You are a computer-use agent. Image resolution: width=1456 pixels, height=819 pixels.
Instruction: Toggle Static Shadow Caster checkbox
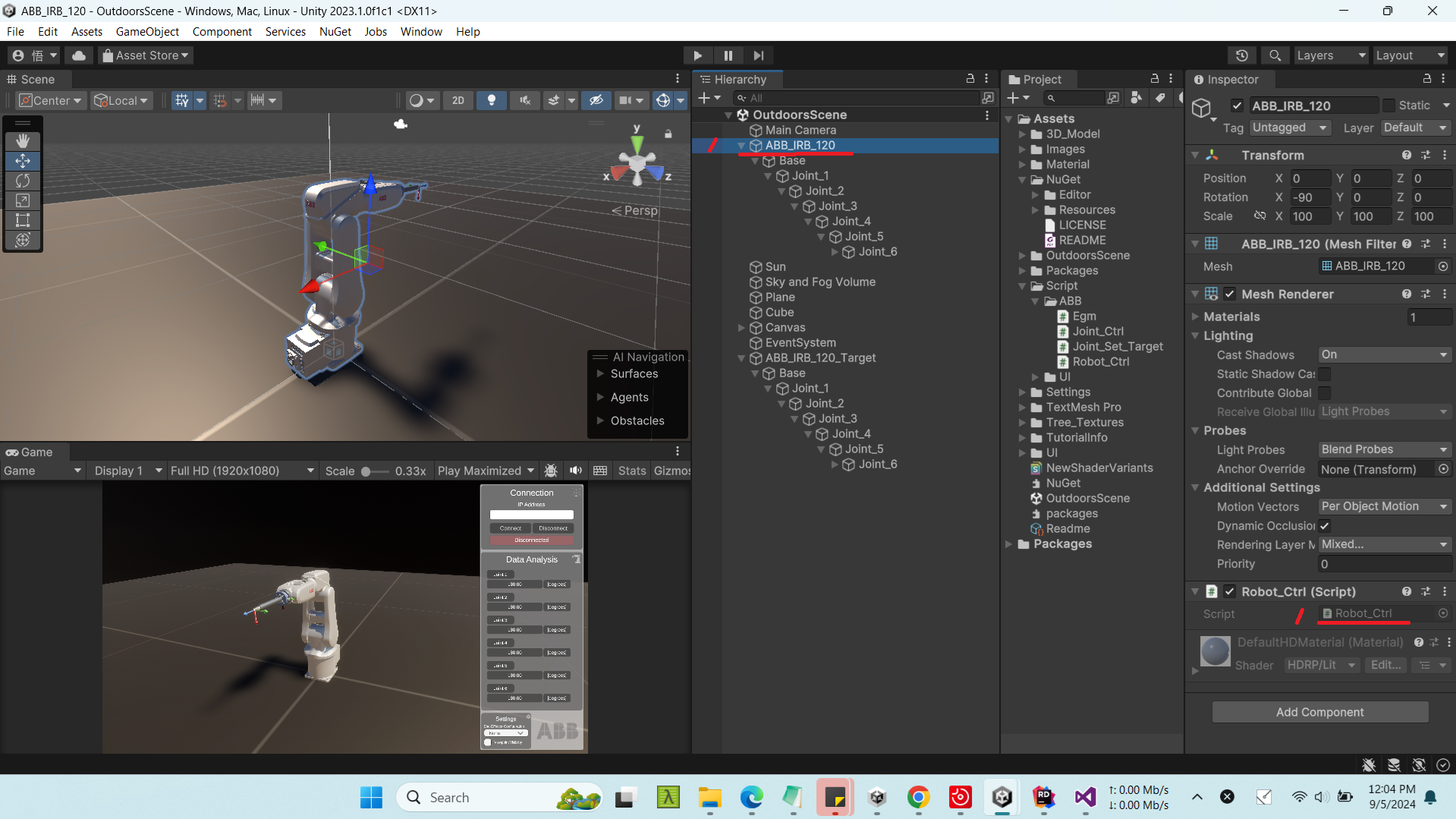click(1325, 374)
